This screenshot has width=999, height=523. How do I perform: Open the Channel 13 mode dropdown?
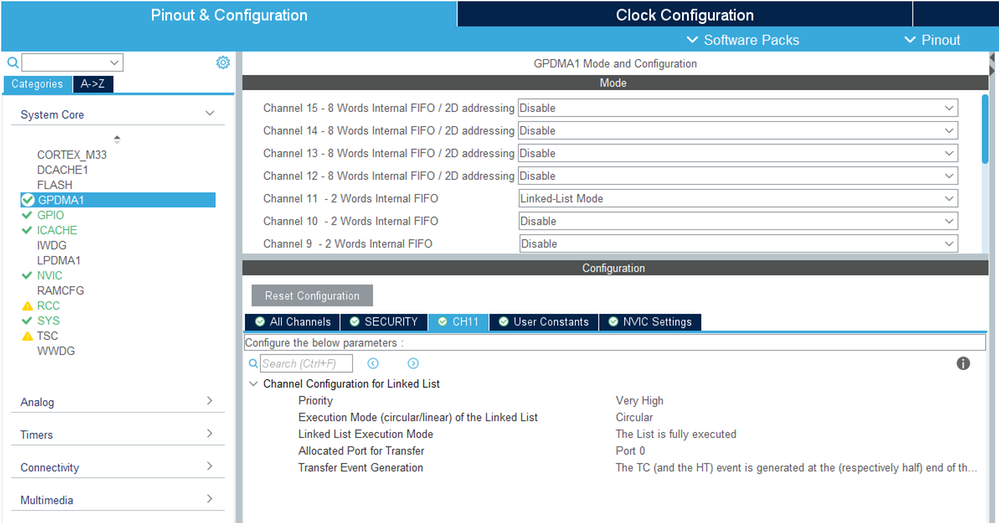[738, 153]
